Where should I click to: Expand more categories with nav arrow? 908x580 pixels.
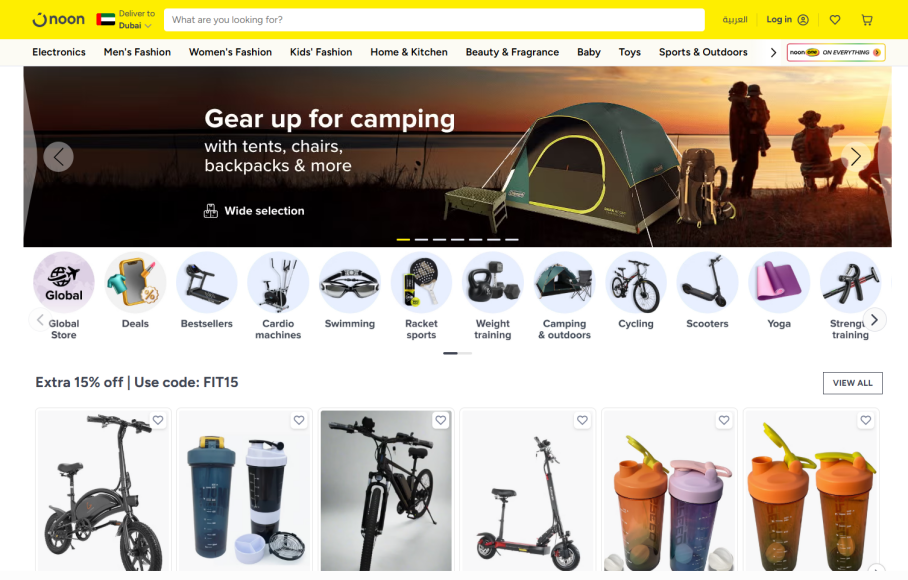pyautogui.click(x=773, y=53)
